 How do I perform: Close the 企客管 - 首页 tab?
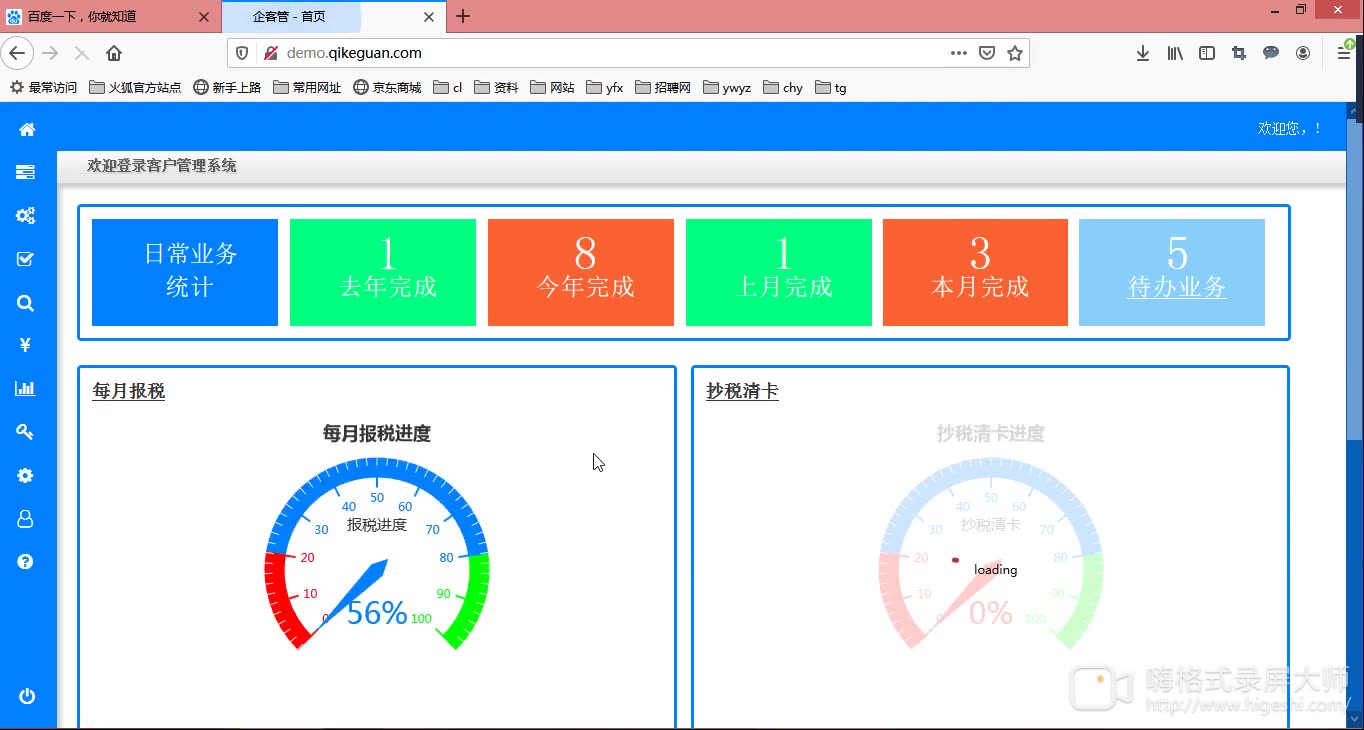tap(429, 16)
